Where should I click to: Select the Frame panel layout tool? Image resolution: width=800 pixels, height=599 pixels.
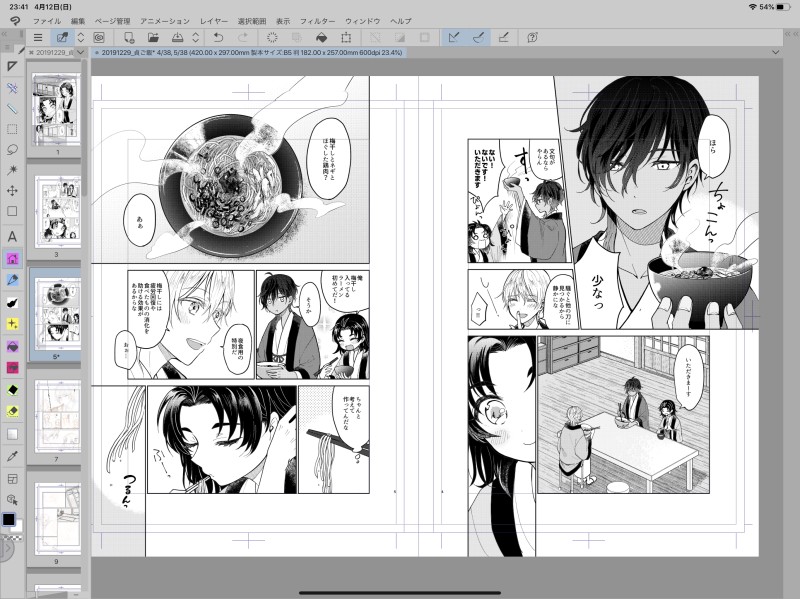pyautogui.click(x=12, y=479)
